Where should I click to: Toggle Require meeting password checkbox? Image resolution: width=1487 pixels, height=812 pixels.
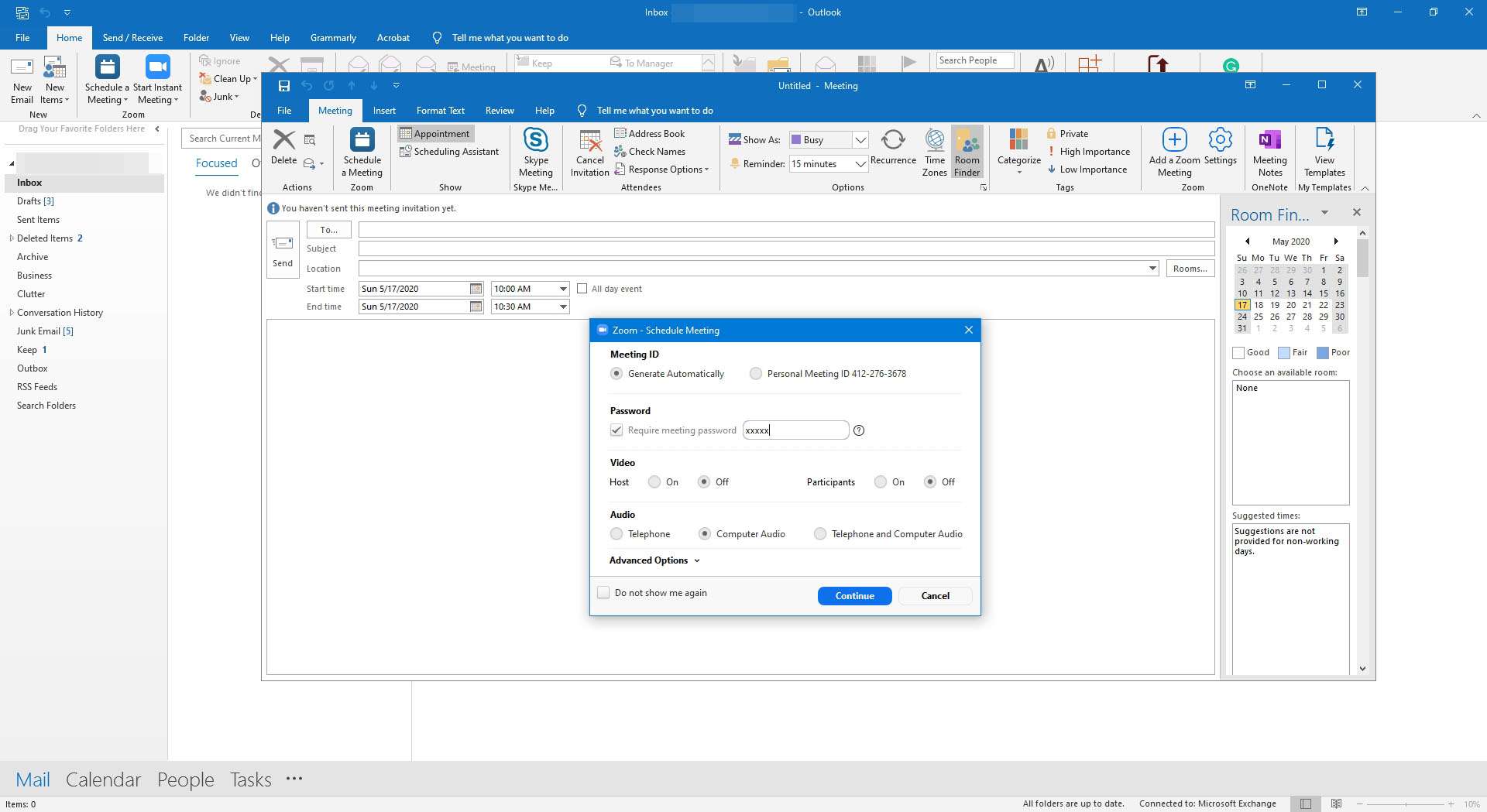point(616,430)
